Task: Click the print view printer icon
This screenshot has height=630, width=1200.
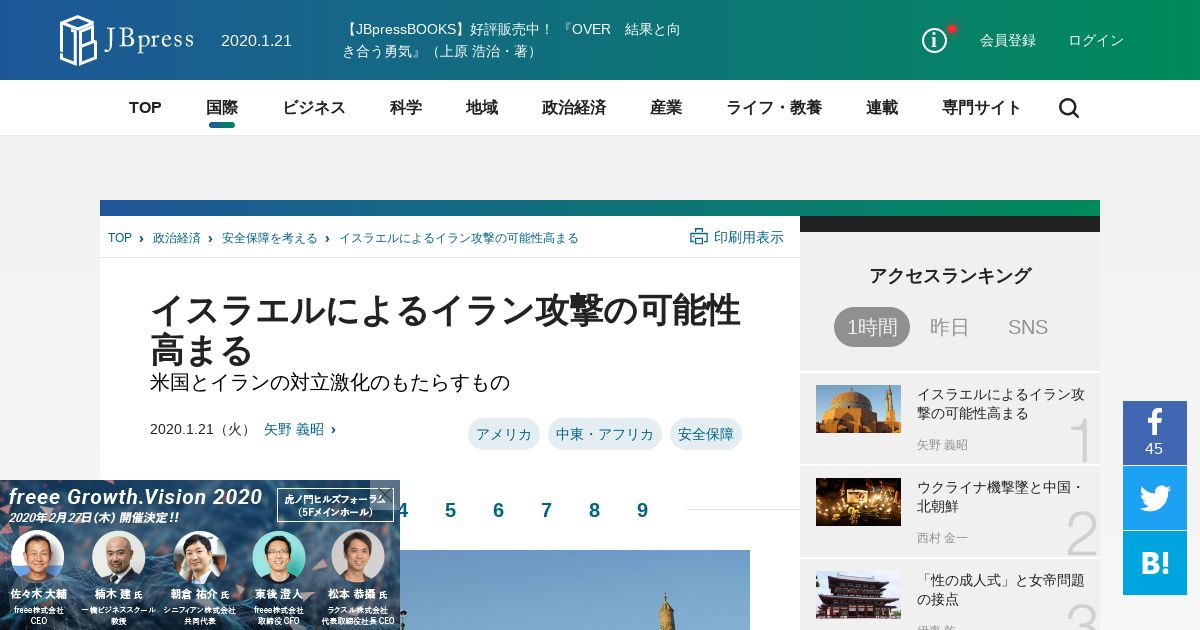Action: pyautogui.click(x=699, y=237)
